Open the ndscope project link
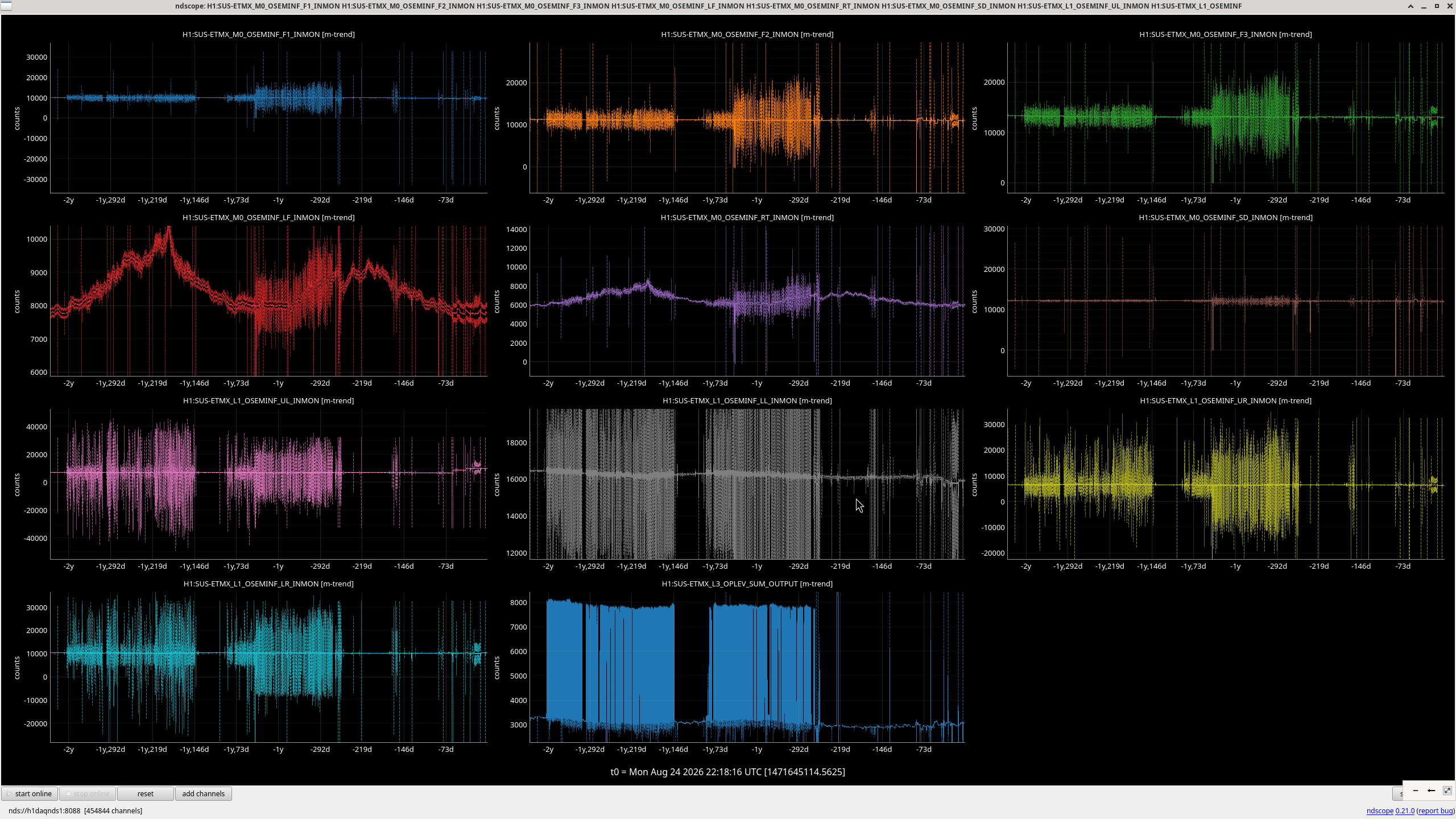The height and width of the screenshot is (819, 1456). [1380, 810]
